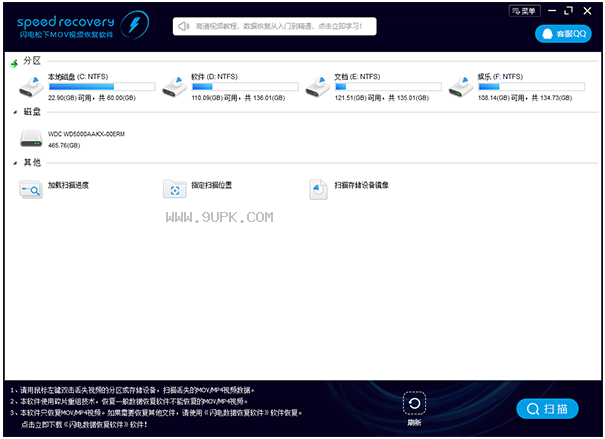Close the Speed Recovery window
This screenshot has height=439, width=605.
[x=587, y=11]
